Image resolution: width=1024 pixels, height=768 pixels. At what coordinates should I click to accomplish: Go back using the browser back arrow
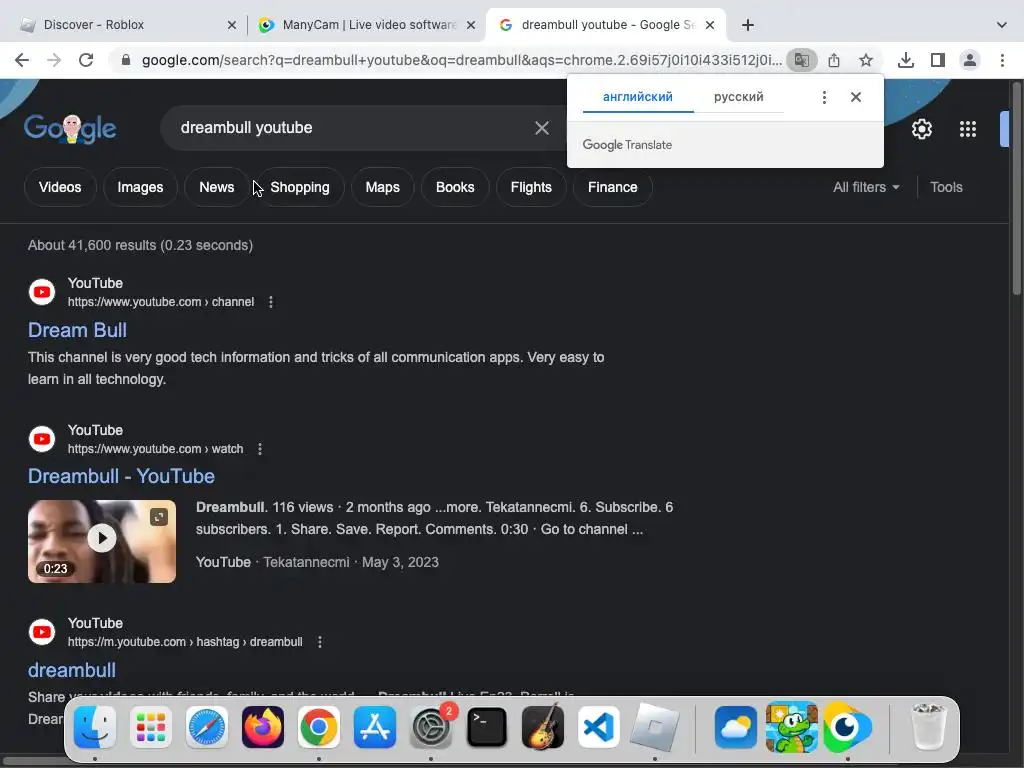point(22,60)
